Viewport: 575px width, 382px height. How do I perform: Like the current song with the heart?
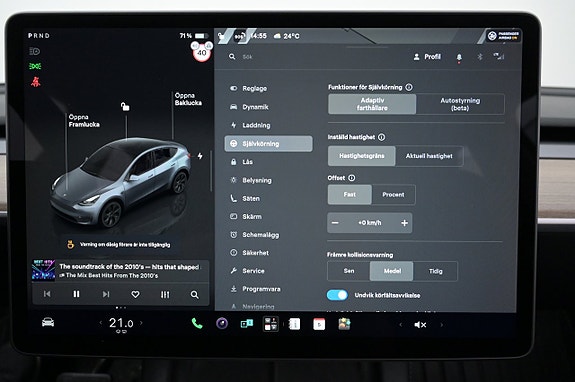(x=135, y=294)
